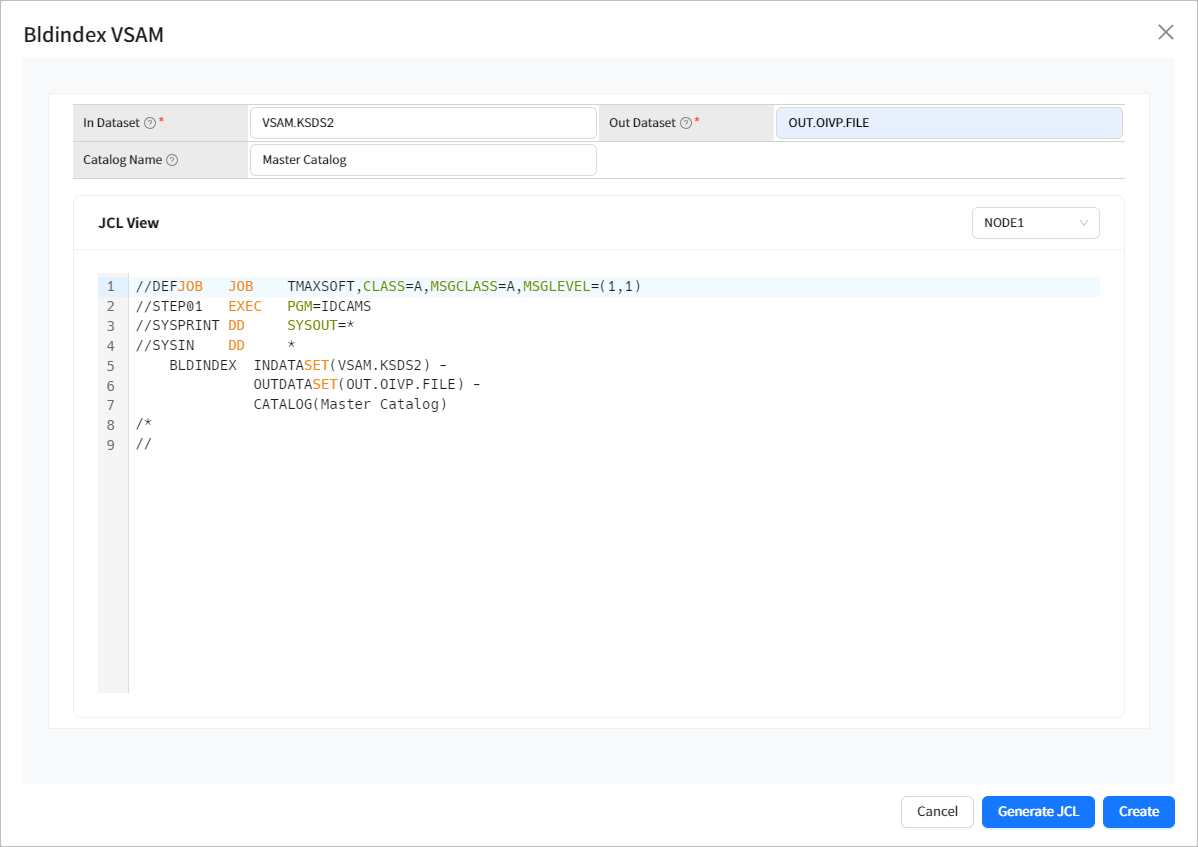Click the help icon beside Out Dataset

[686, 123]
